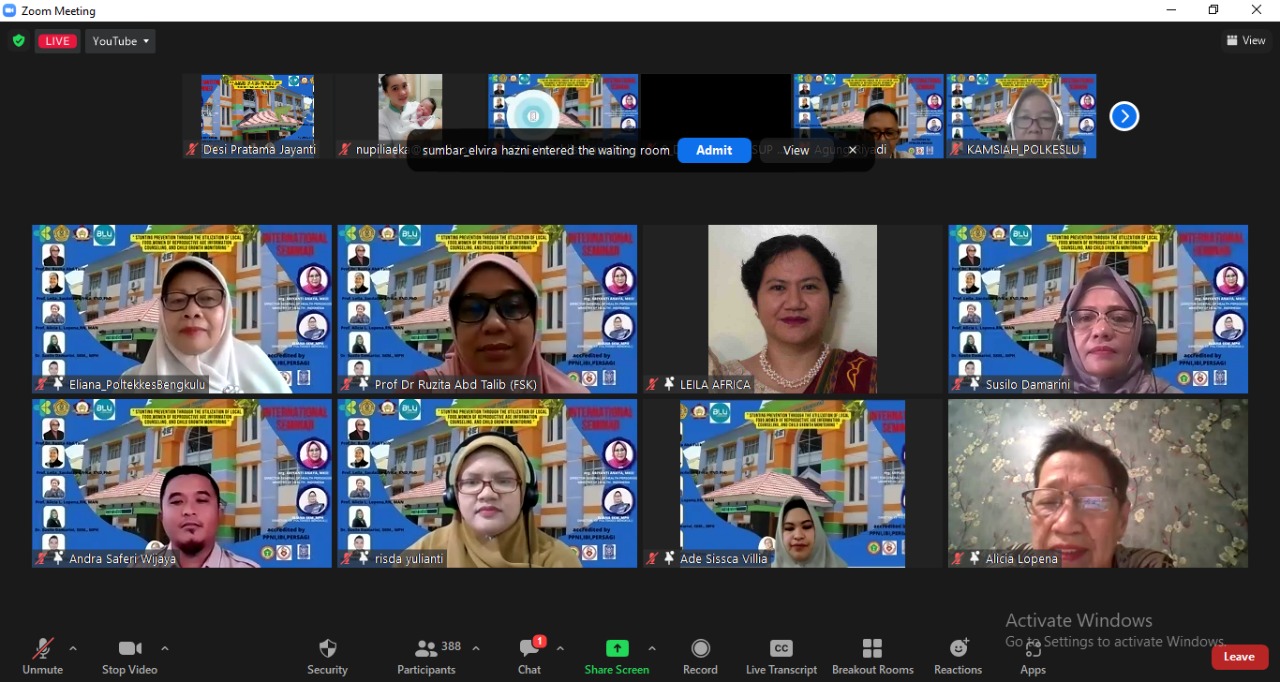Open the YouTube live stream dropdown

pos(120,41)
